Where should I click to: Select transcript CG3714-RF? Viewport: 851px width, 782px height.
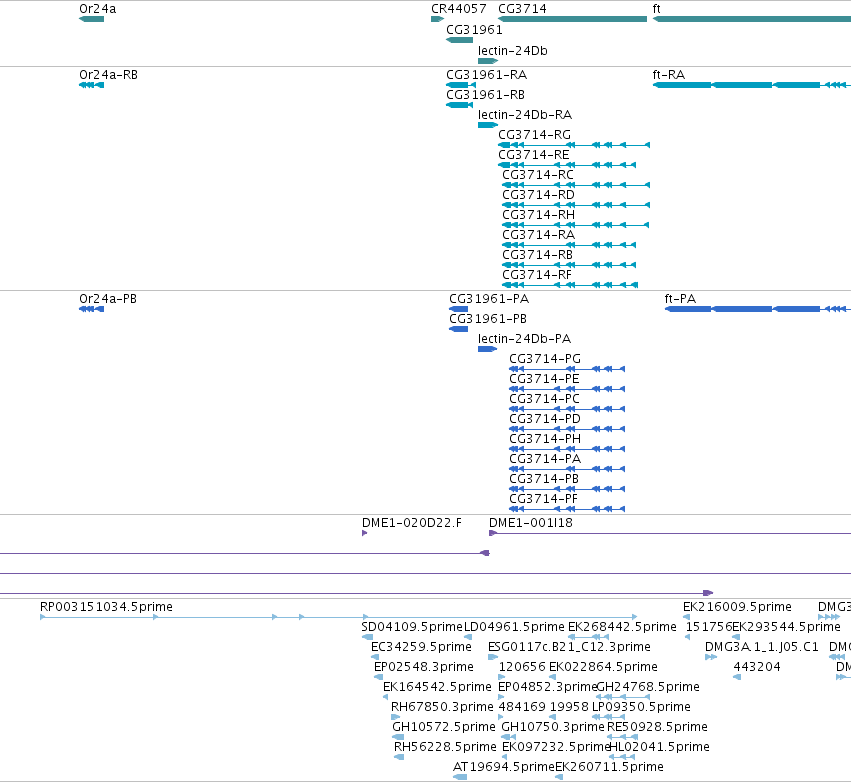tap(570, 285)
